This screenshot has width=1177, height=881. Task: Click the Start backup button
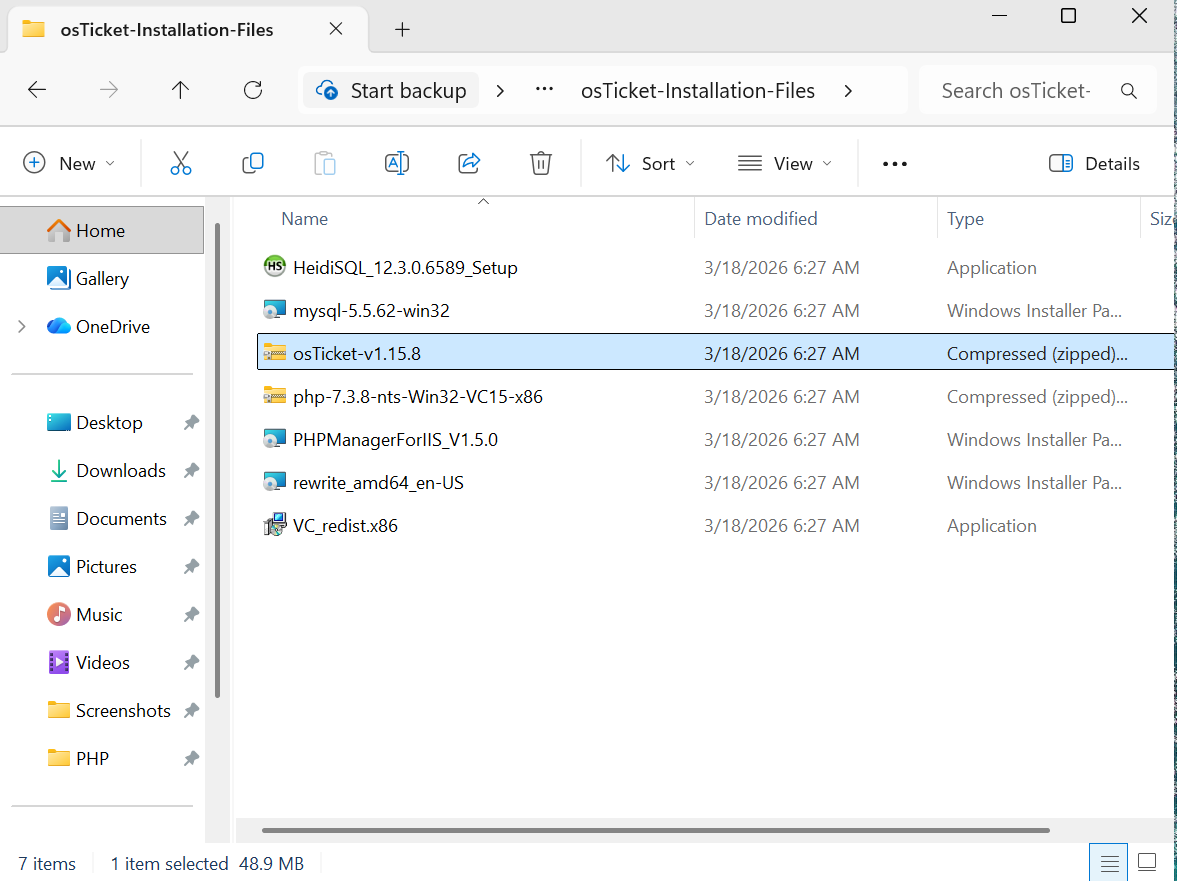pyautogui.click(x=391, y=91)
